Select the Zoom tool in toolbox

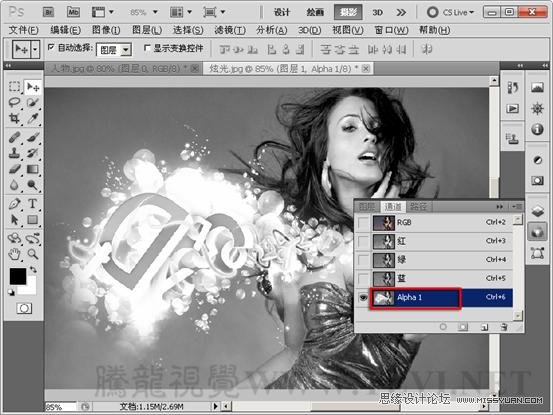pos(33,254)
